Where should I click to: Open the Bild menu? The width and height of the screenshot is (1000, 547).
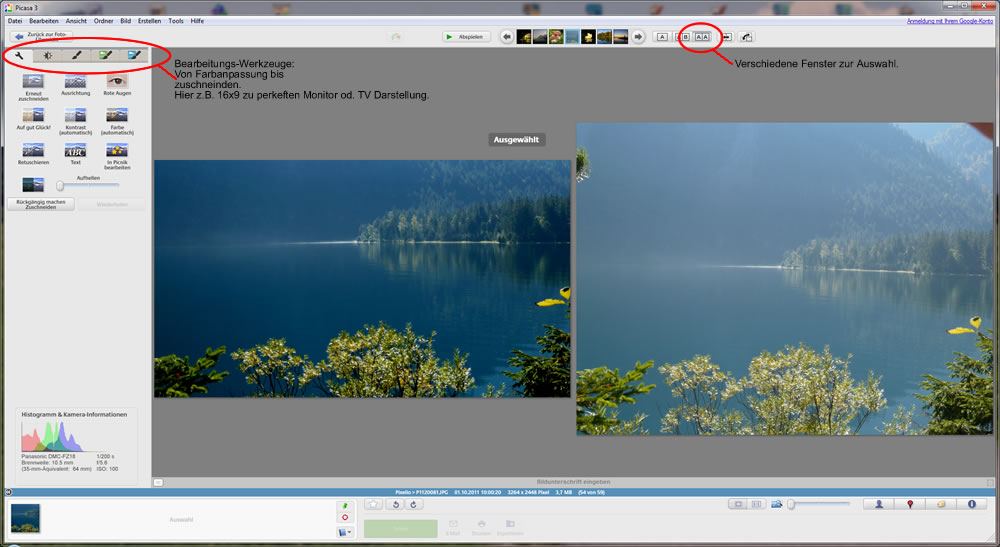point(125,20)
